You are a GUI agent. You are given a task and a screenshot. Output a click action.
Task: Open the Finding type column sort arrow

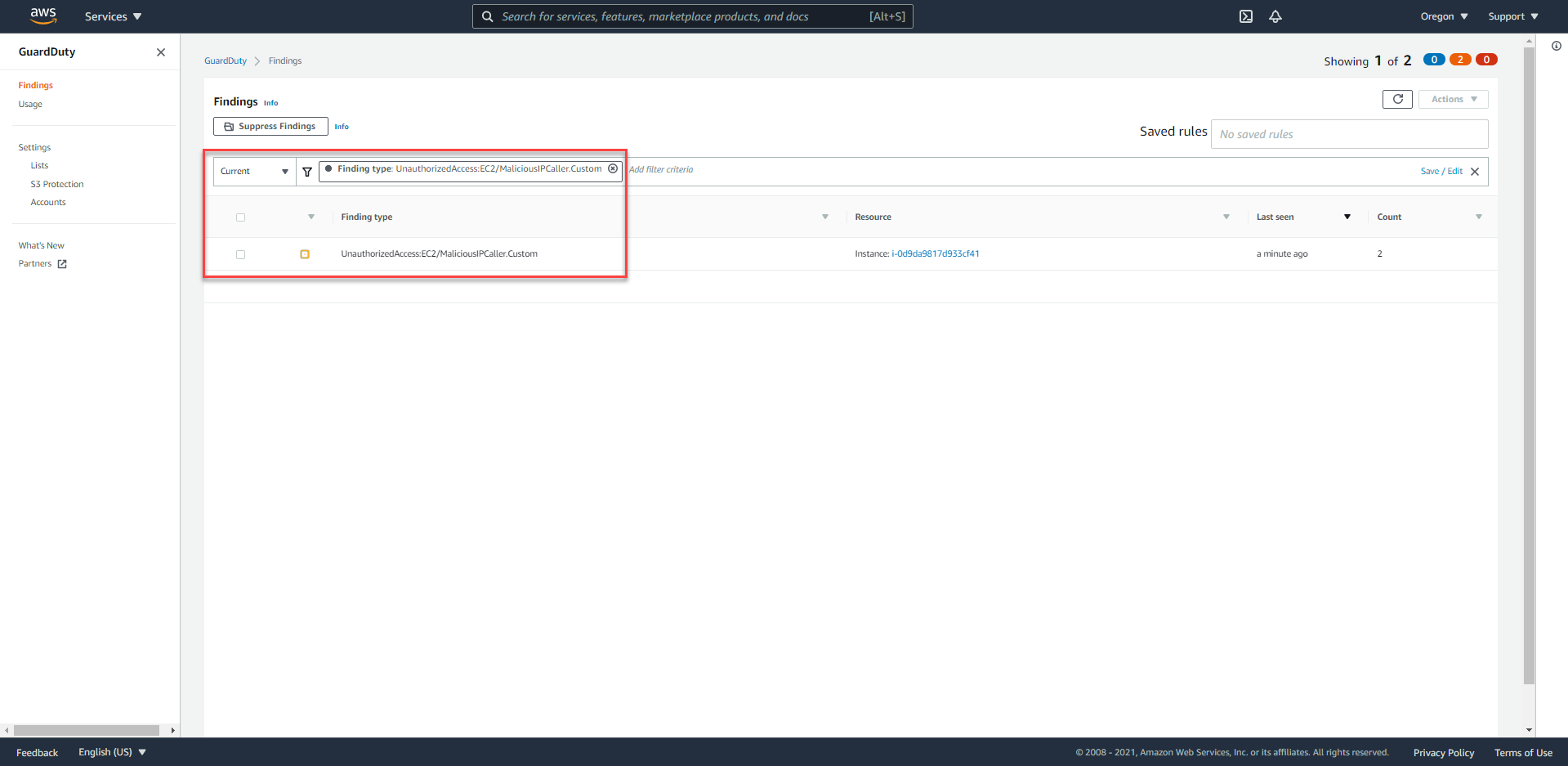pyautogui.click(x=825, y=217)
